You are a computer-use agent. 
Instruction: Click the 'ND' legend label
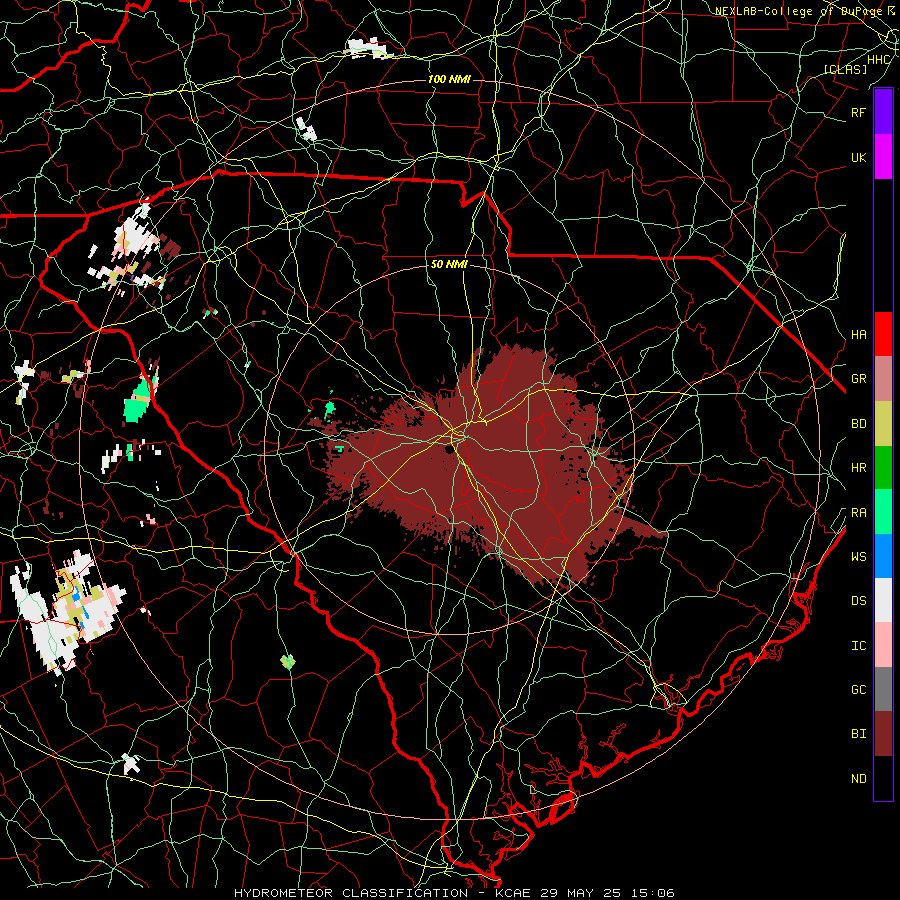(858, 779)
